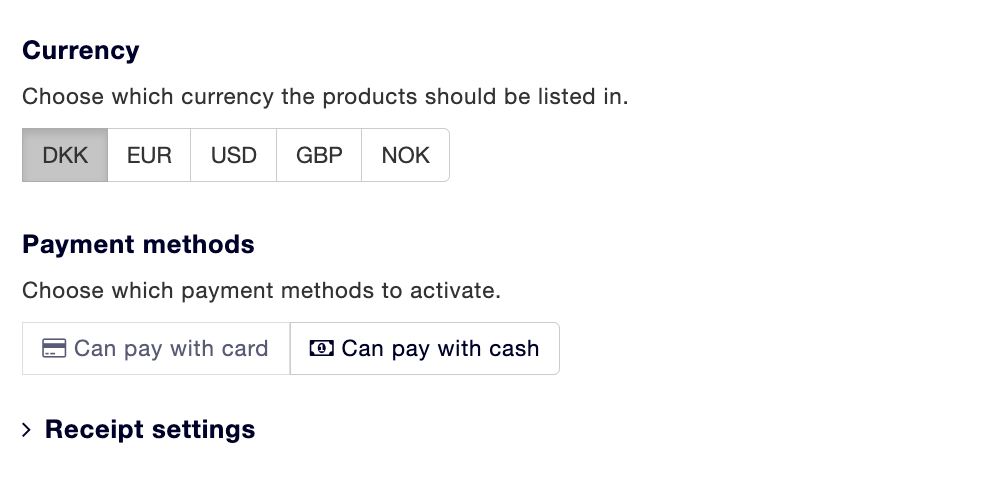Expand the Receipt settings section
The width and height of the screenshot is (1002, 480).
coord(139,430)
